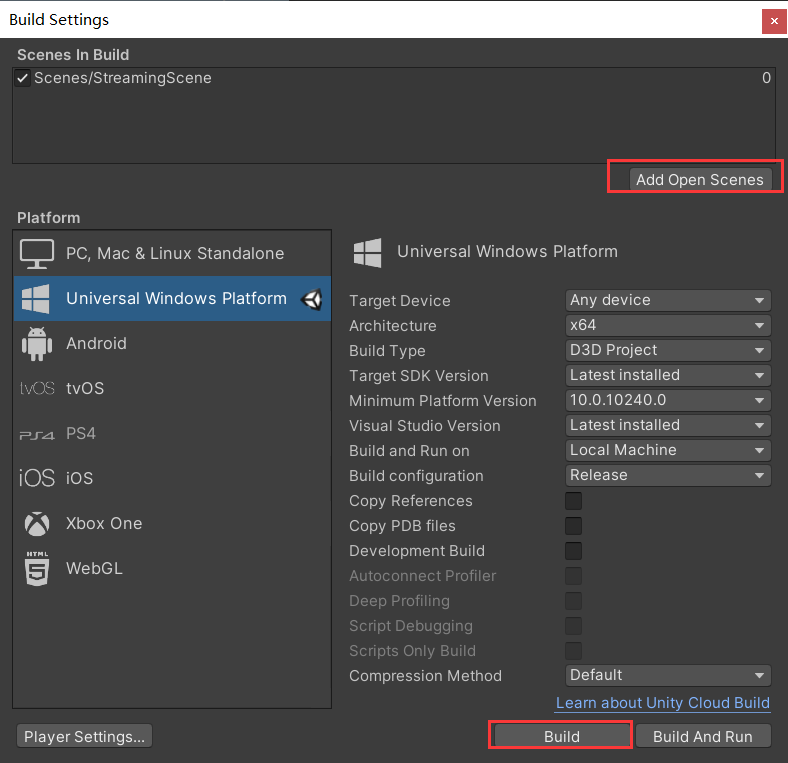Choose the PS4 platform icon
788x763 pixels.
click(37, 434)
